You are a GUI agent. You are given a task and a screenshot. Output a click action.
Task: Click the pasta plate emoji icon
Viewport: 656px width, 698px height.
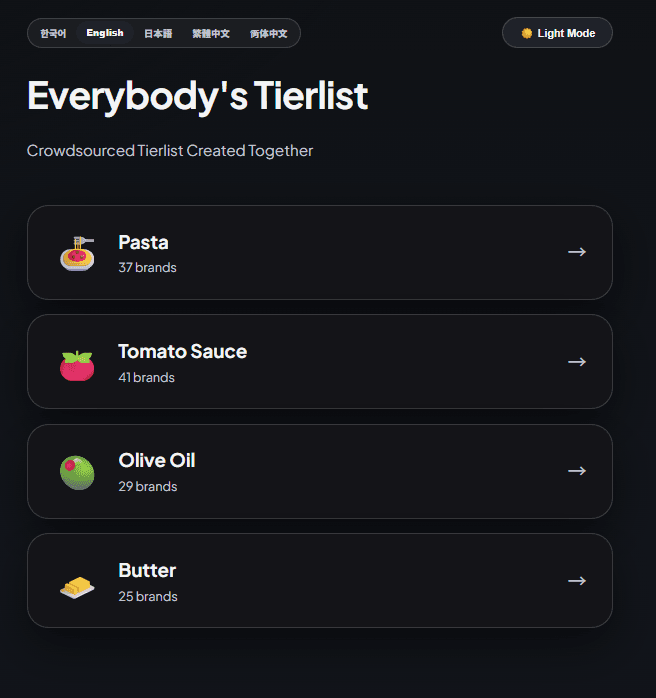click(77, 253)
